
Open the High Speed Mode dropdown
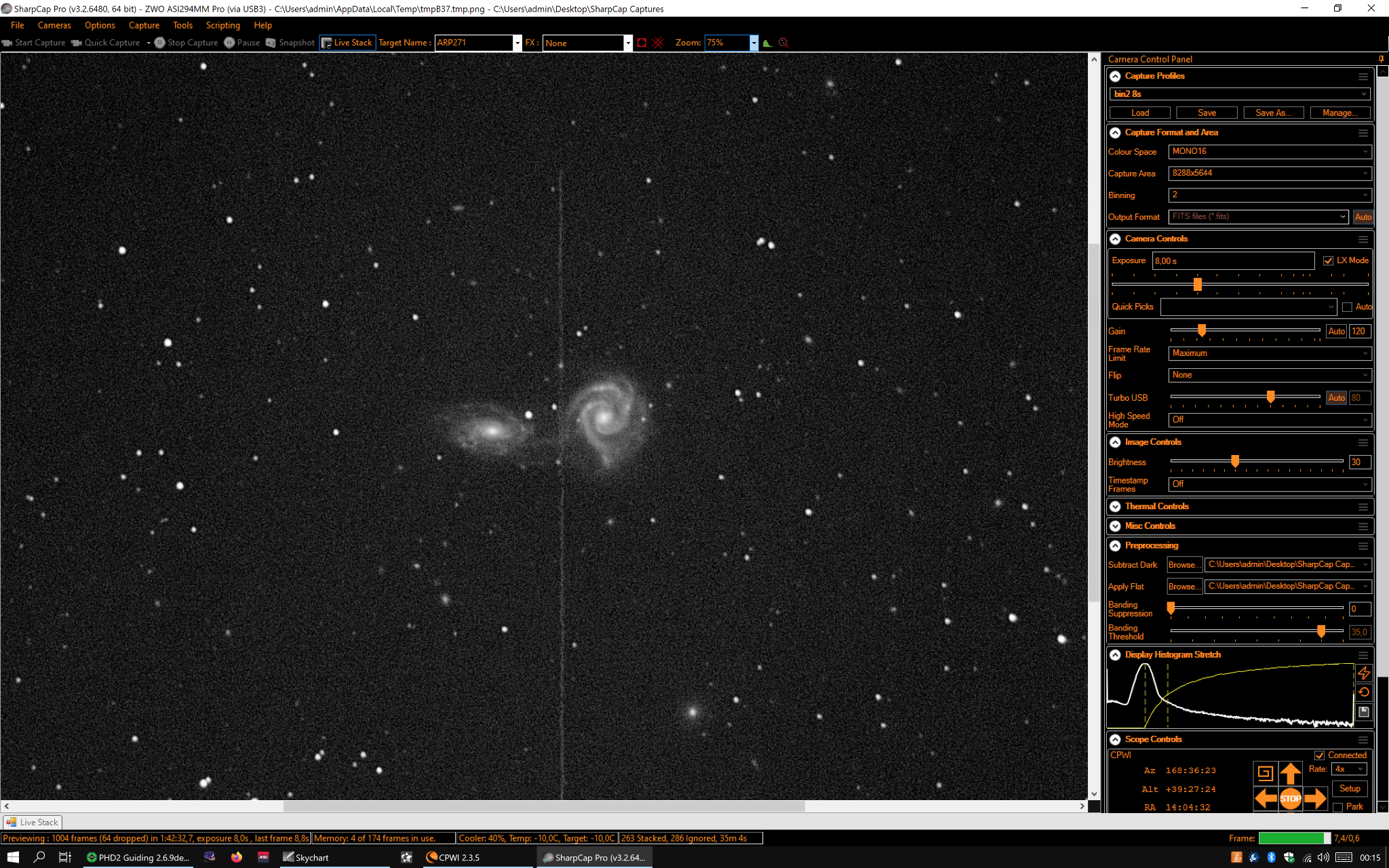1270,420
